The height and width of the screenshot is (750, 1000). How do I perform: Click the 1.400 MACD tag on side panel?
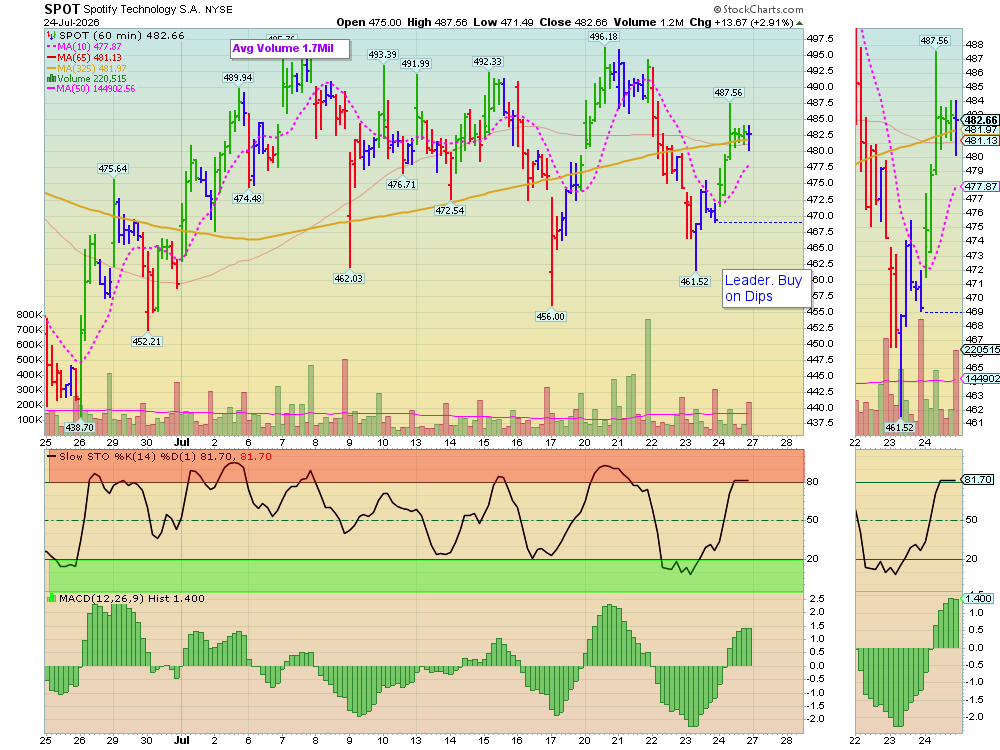(977, 598)
